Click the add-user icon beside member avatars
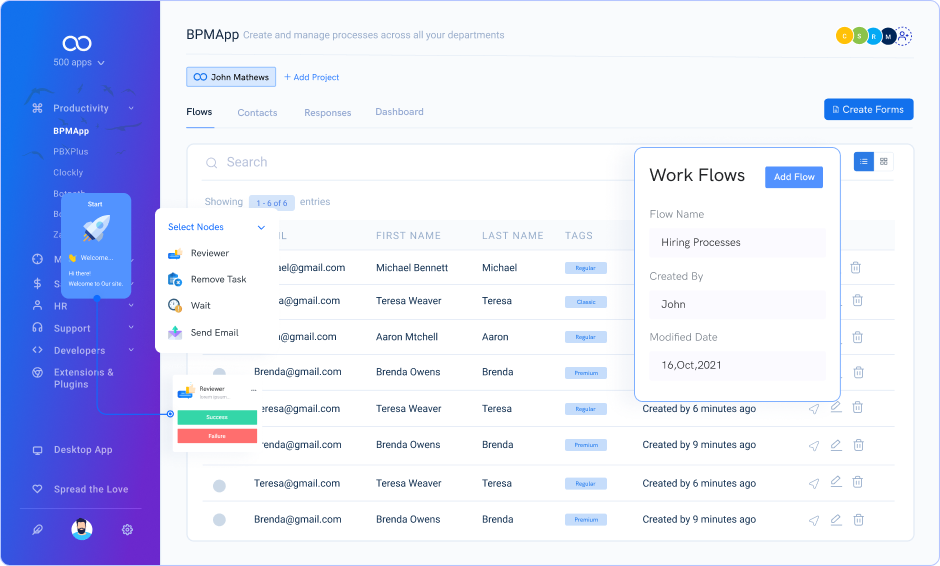940x566 pixels. point(904,36)
